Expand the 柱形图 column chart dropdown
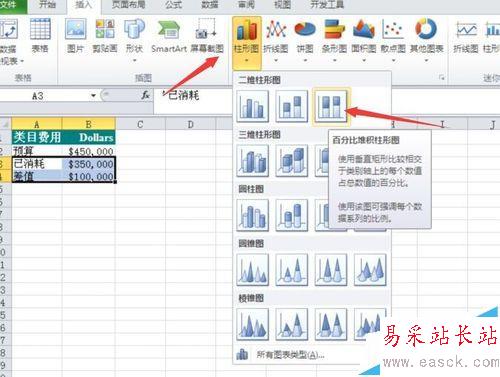Image resolution: width=500 pixels, height=377 pixels. pyautogui.click(x=247, y=60)
